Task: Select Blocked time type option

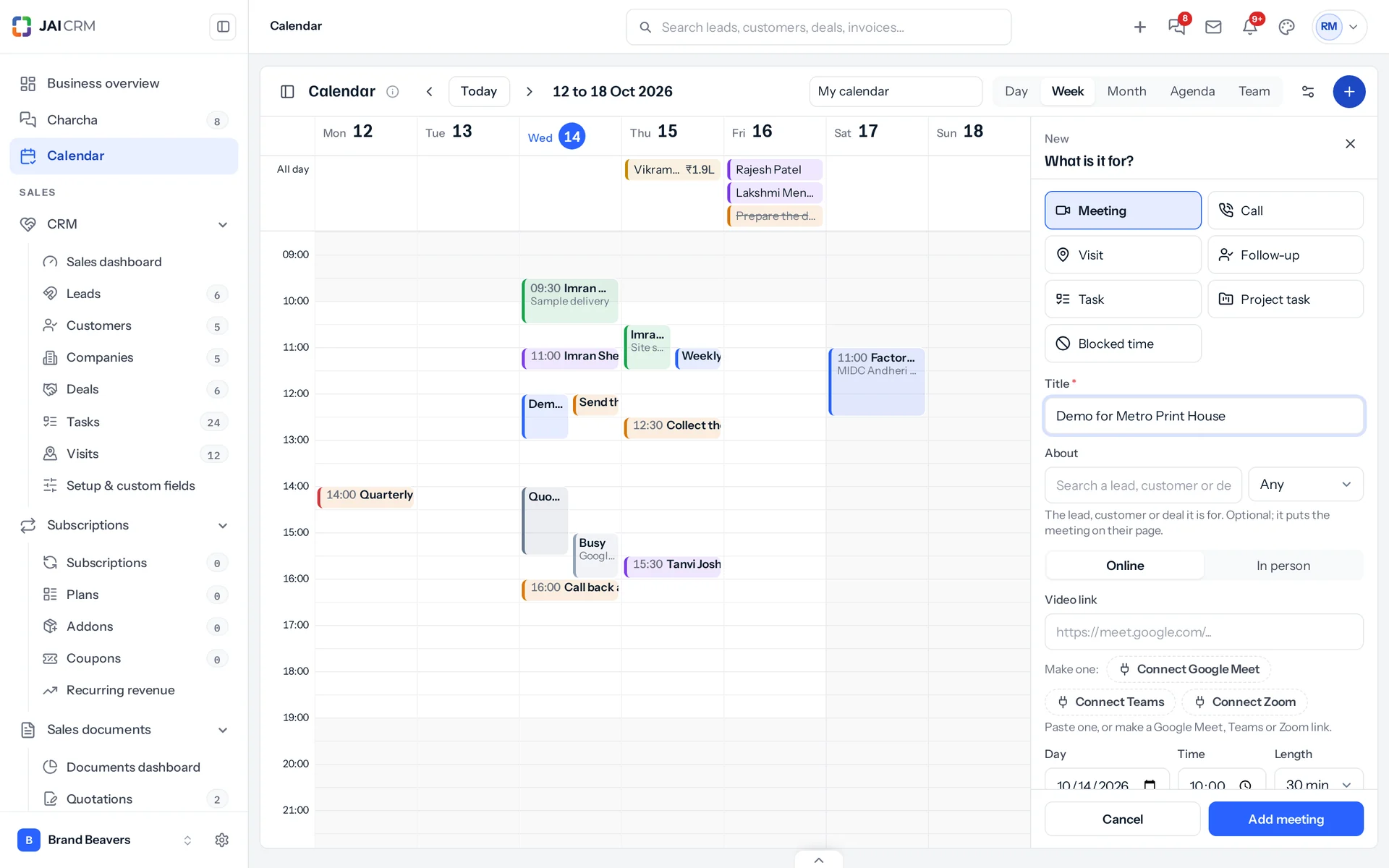Action: coord(1123,344)
